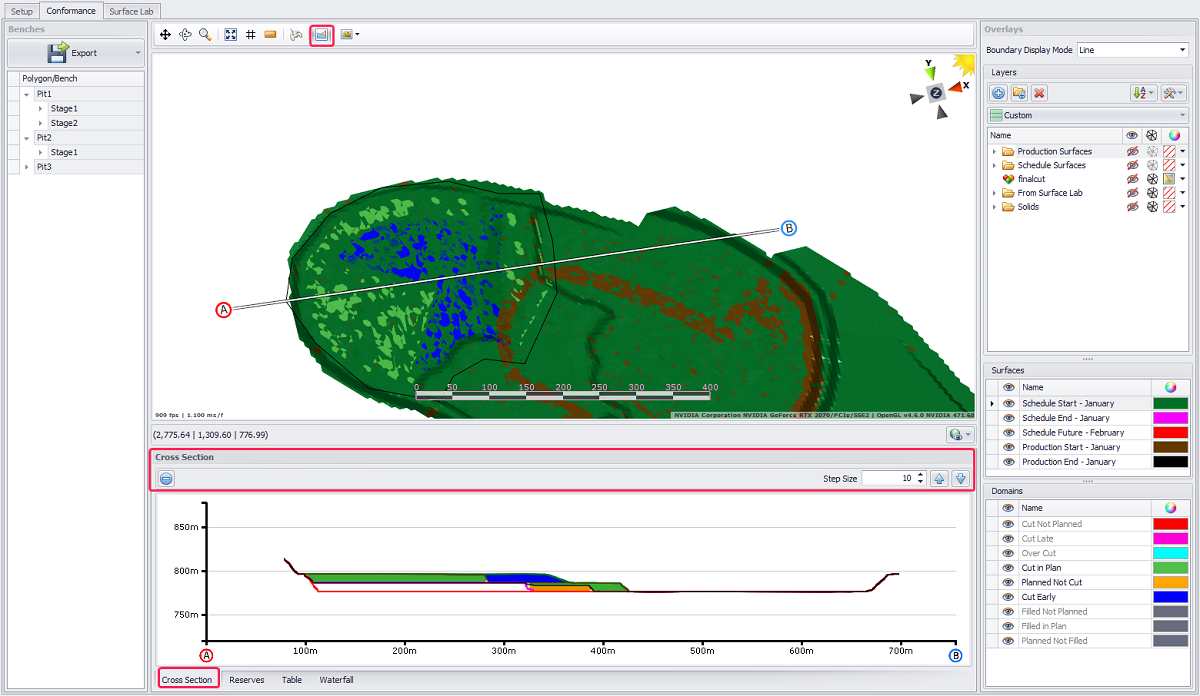Click the zoom-to-extents icon

click(x=231, y=34)
